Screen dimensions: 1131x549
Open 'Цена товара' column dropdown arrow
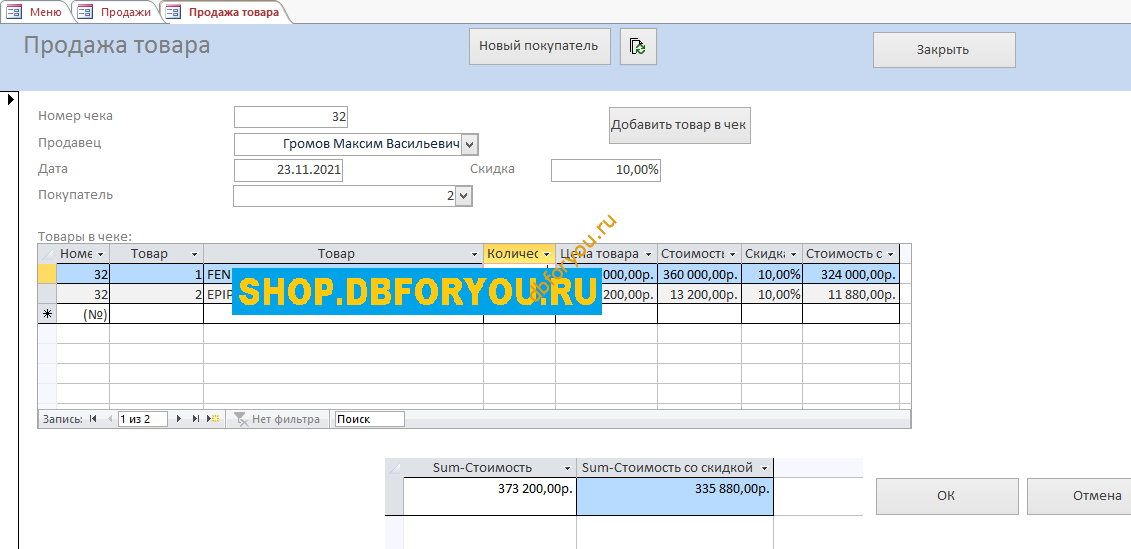coord(648,254)
